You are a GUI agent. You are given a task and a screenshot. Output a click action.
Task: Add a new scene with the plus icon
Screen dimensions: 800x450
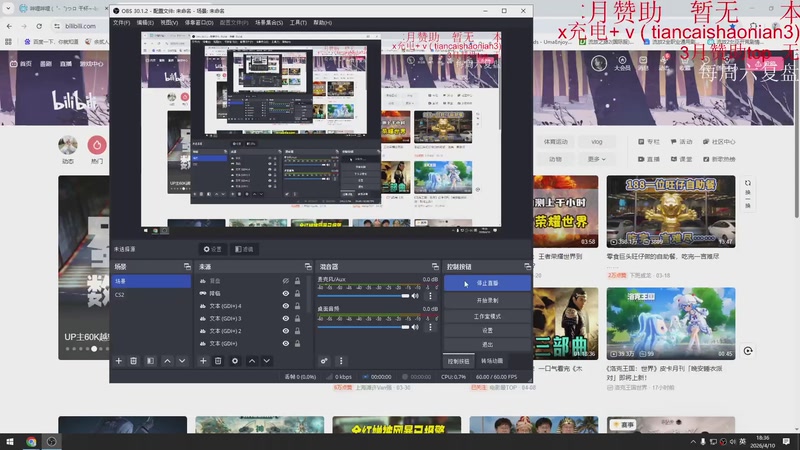click(119, 361)
